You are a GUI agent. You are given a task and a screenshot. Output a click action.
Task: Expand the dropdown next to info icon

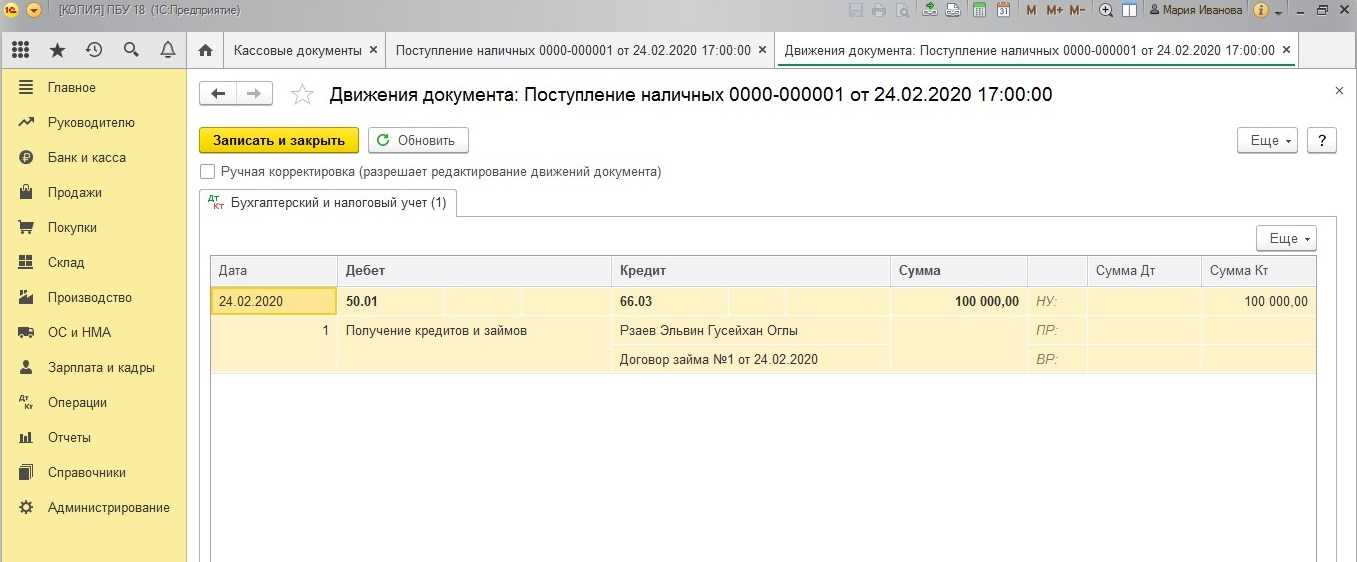[1278, 11]
